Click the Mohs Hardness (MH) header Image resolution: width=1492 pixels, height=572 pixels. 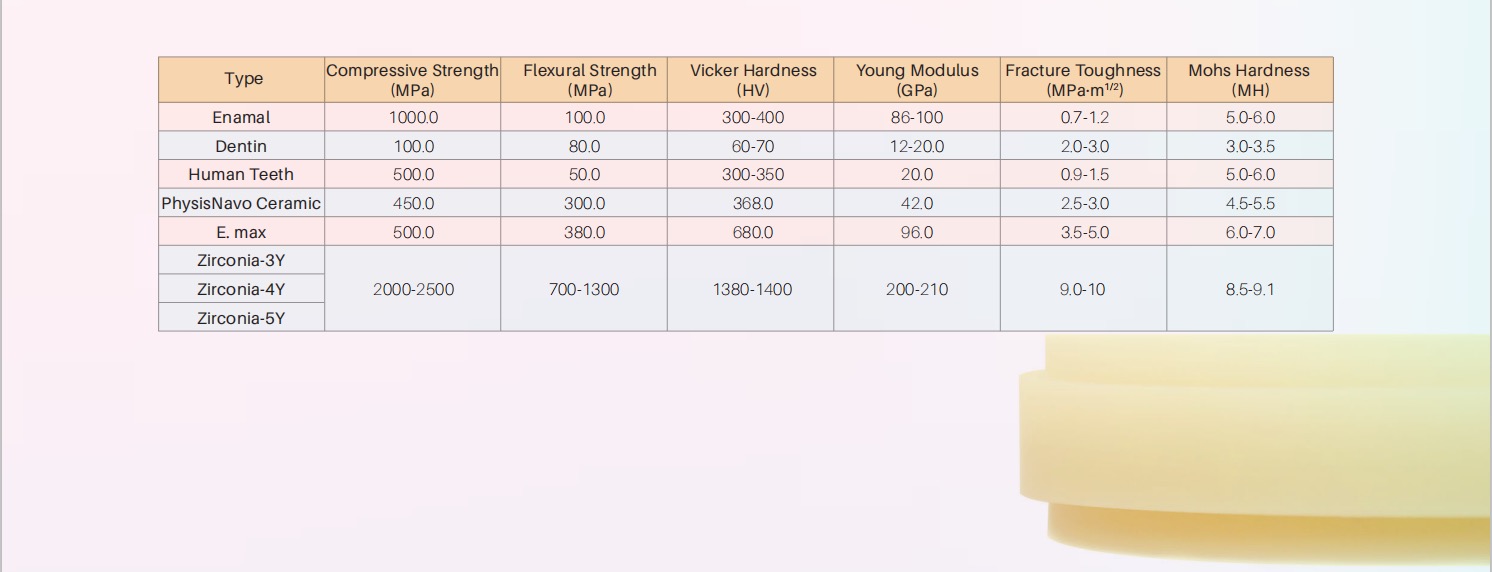pyautogui.click(x=1250, y=80)
